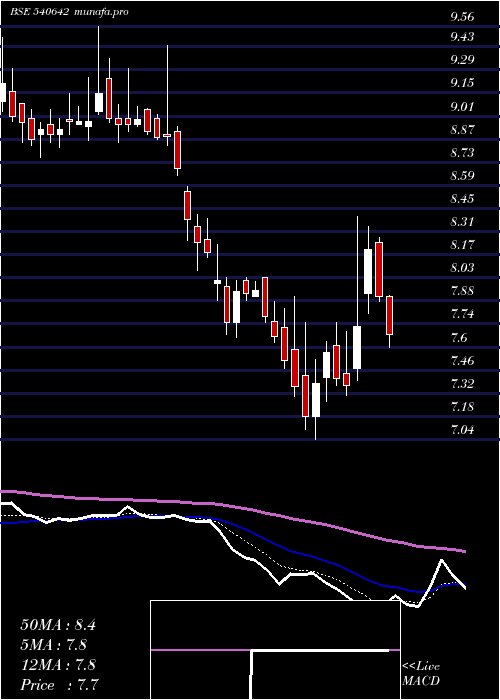The width and height of the screenshot is (500, 700).
Task: Click the Price : 7.7 readout
Action: [60, 685]
